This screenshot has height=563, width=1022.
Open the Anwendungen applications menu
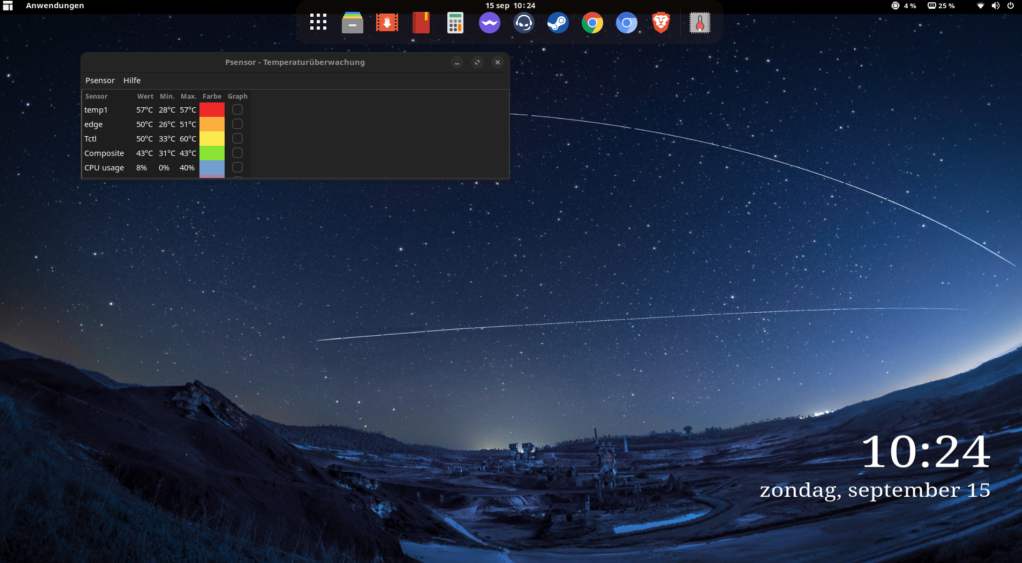click(54, 6)
